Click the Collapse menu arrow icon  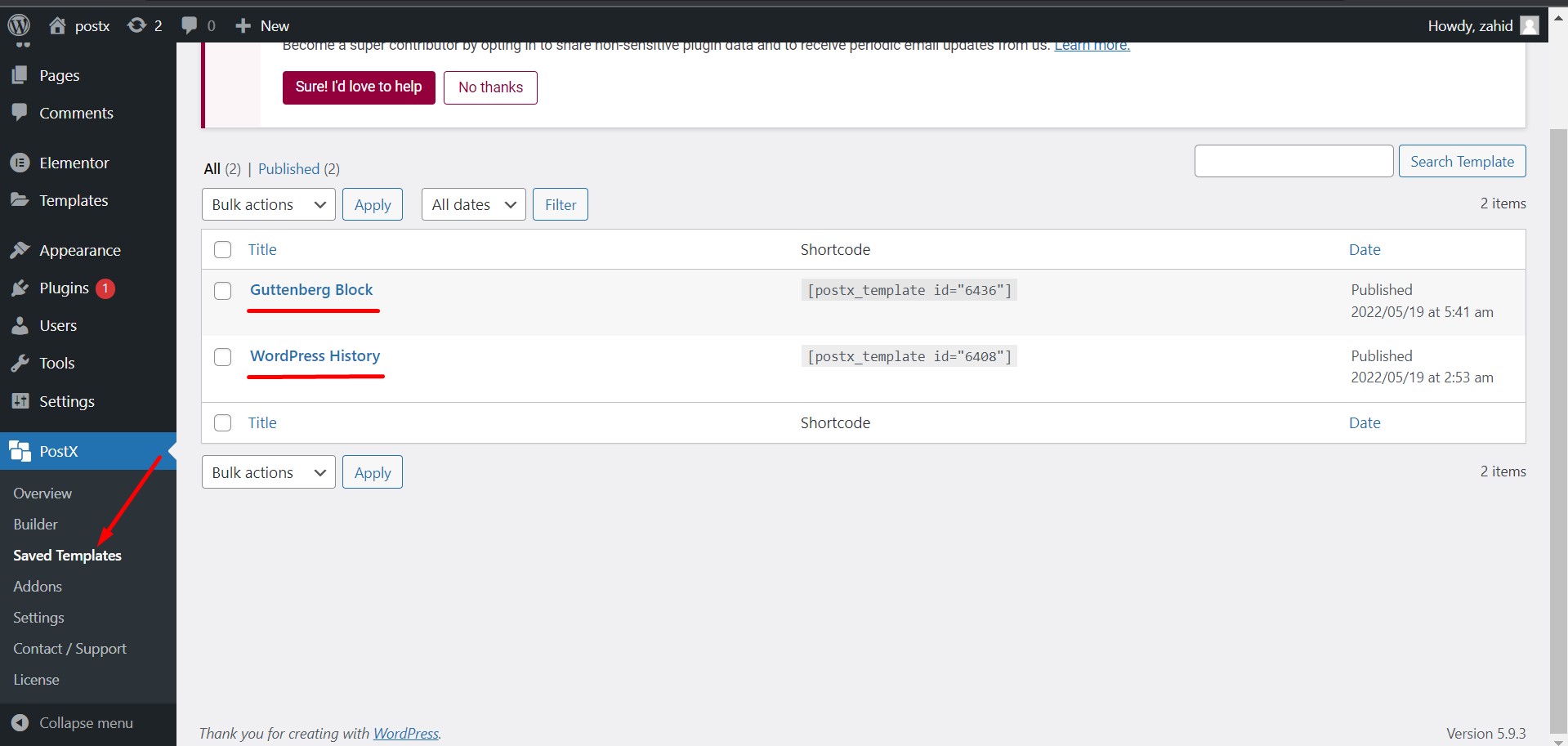click(20, 723)
